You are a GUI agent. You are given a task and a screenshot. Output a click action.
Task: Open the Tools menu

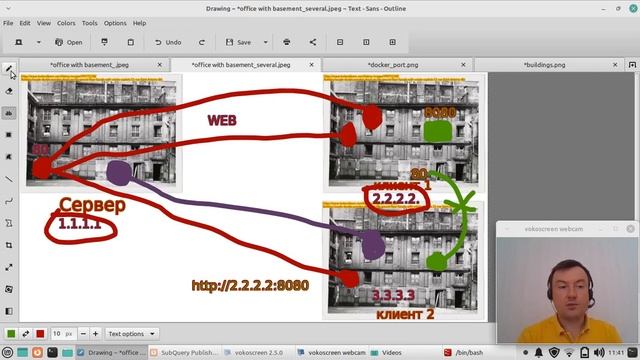(89, 23)
